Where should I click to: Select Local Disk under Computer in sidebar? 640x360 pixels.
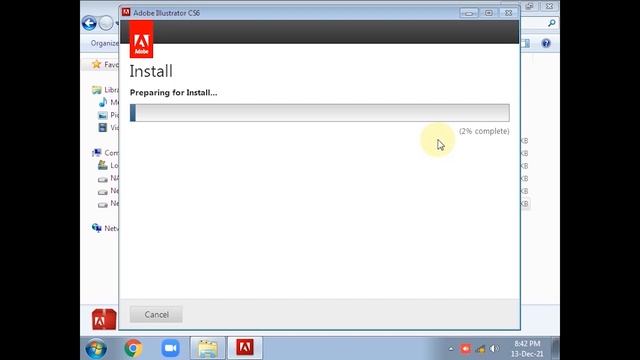108,165
